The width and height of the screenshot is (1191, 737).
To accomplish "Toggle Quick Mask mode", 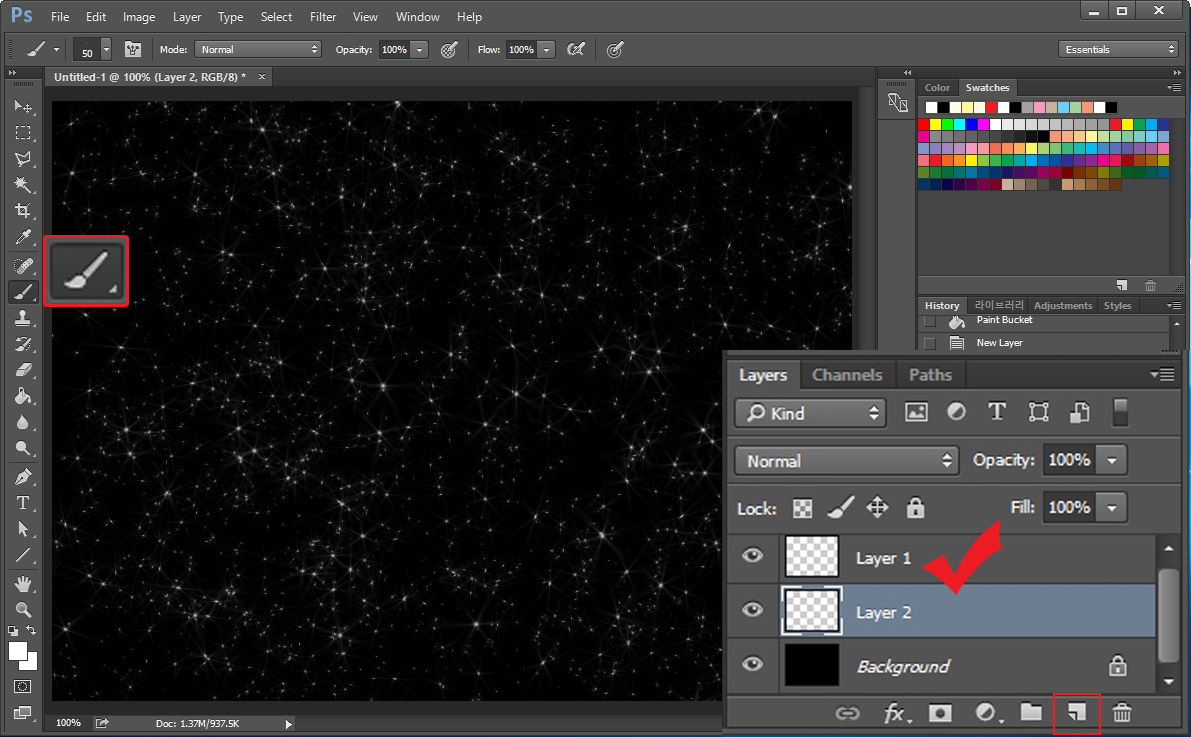I will [23, 686].
